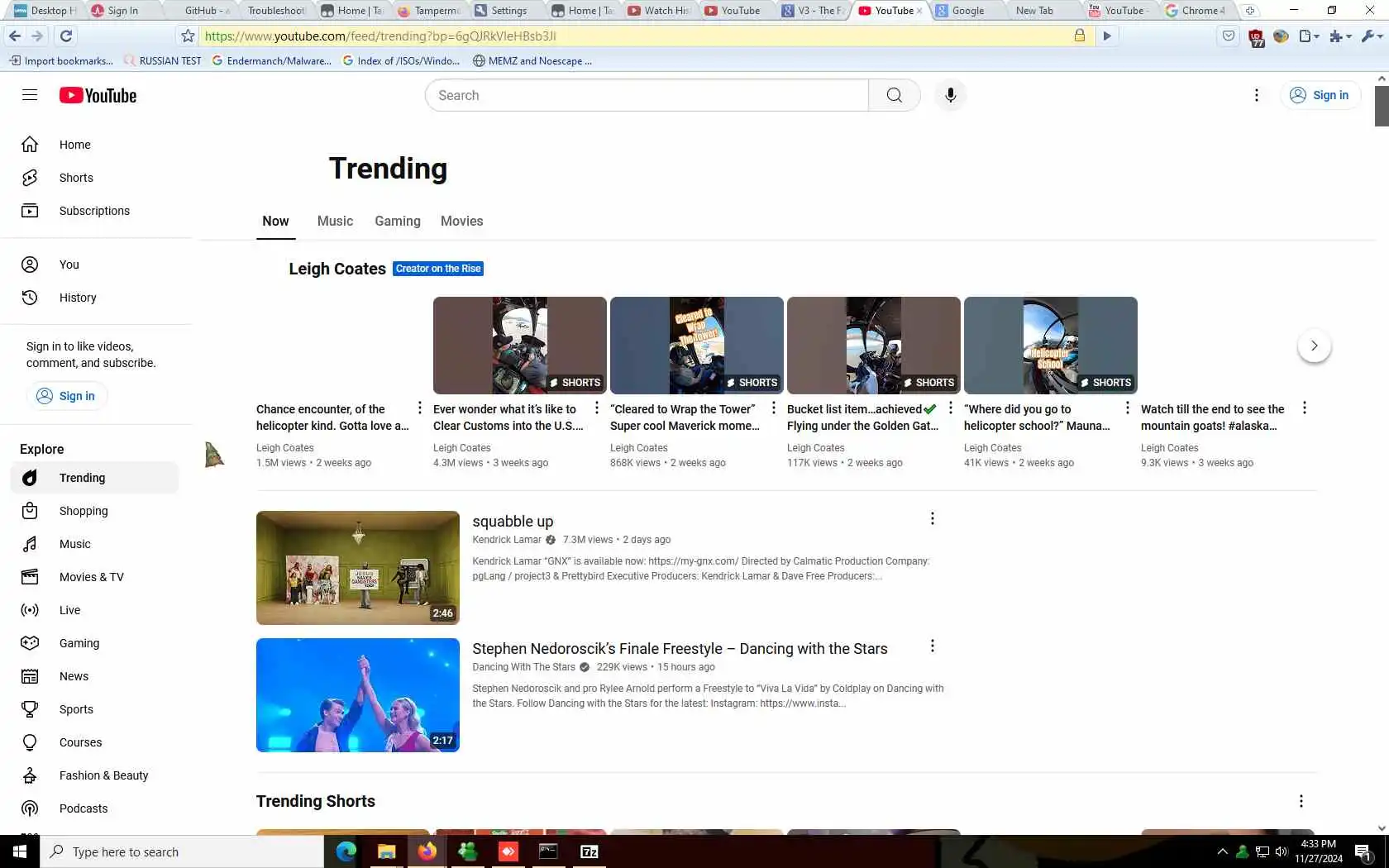Open Sports in the Explore list

[x=96, y=709]
